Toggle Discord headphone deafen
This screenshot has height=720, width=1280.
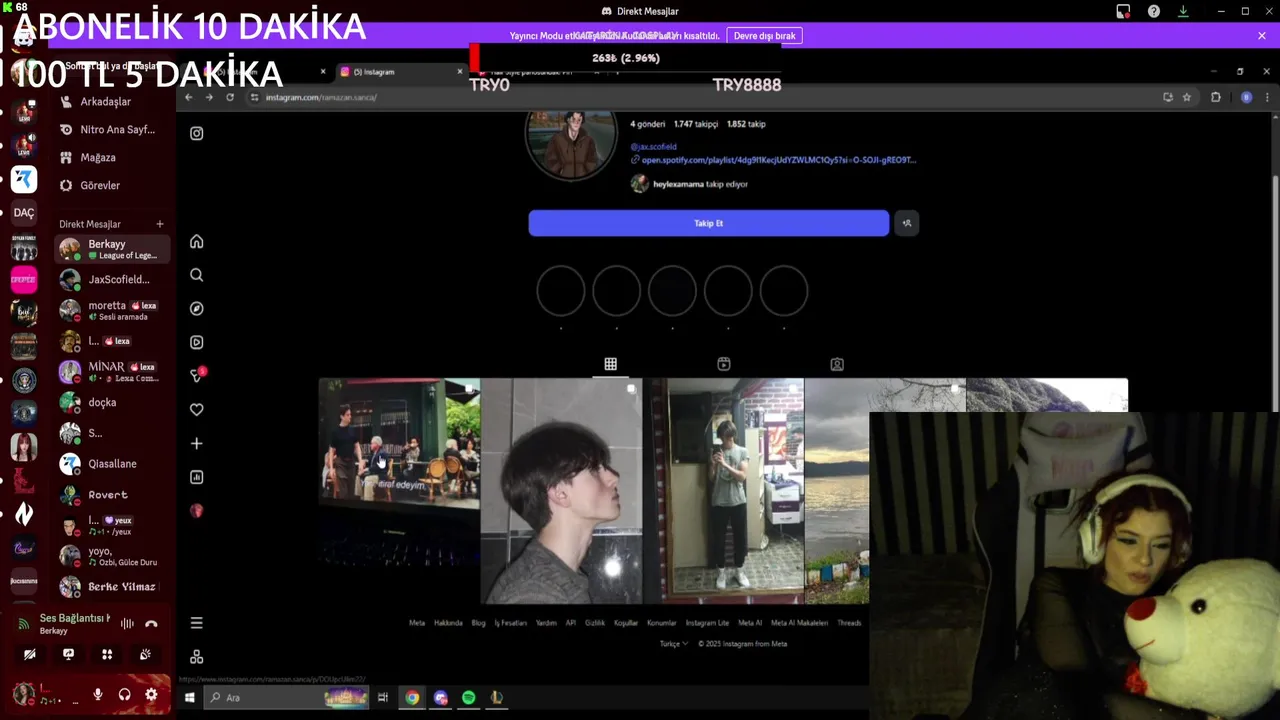tap(124, 694)
